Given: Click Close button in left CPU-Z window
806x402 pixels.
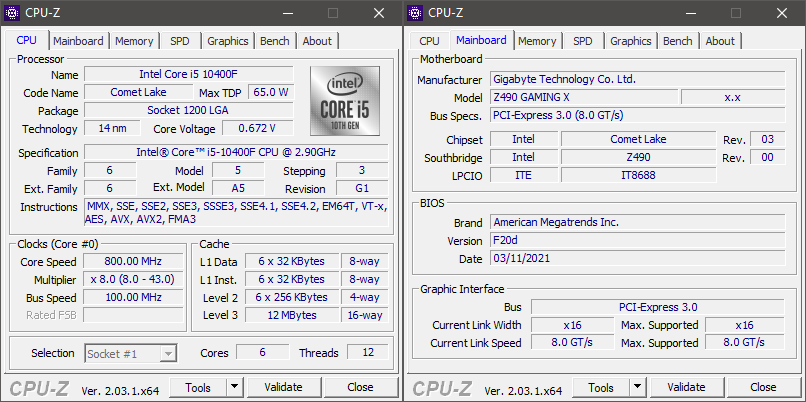Looking at the screenshot, I should coord(360,387).
